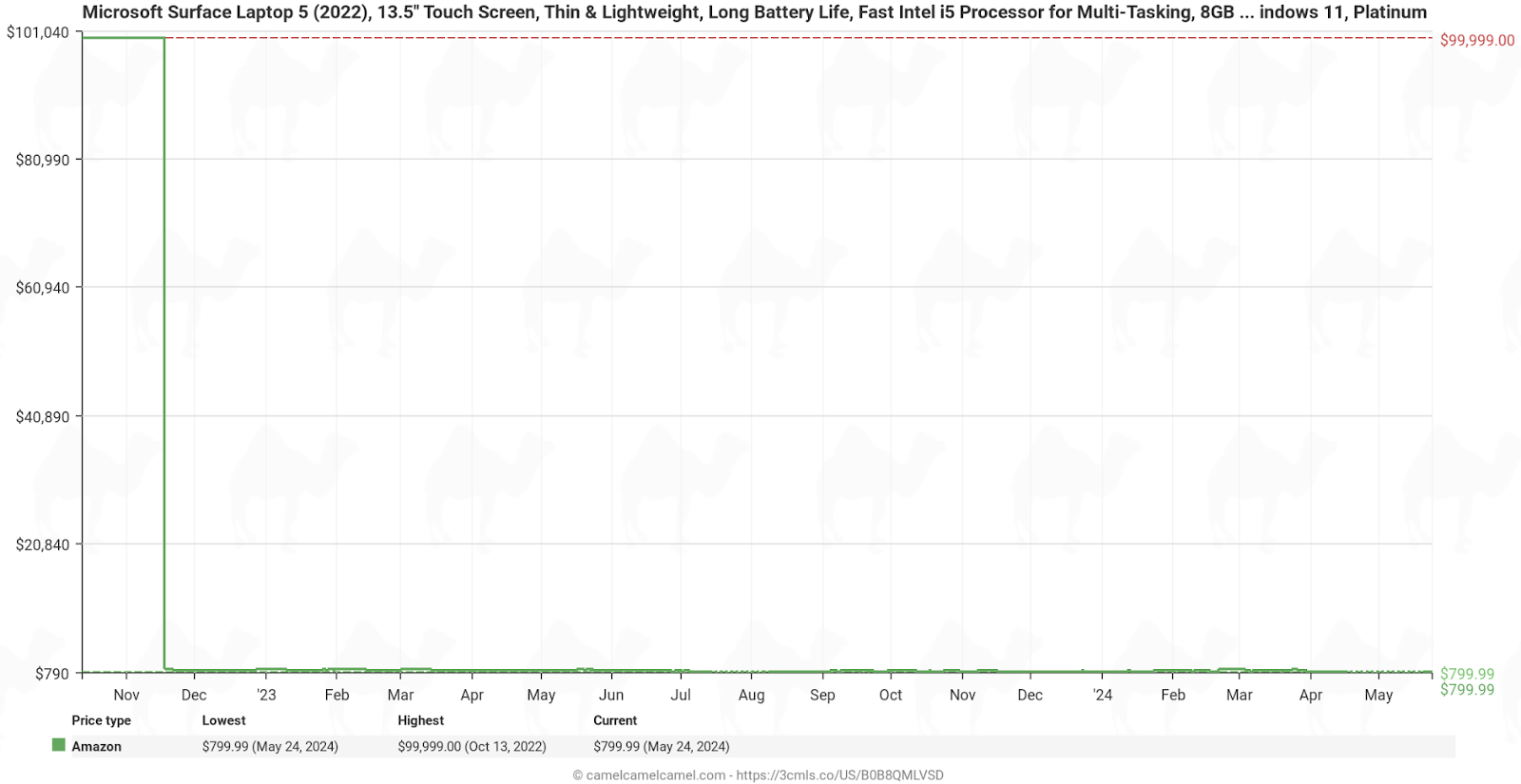Click the 'Current' column header
The image size is (1521, 784).
tap(615, 720)
